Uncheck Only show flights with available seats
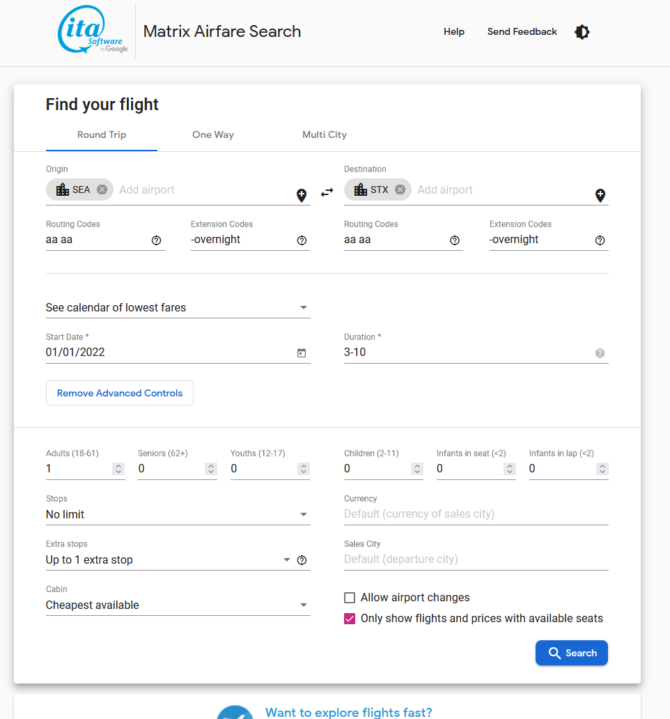Image resolution: width=670 pixels, height=719 pixels. (349, 619)
